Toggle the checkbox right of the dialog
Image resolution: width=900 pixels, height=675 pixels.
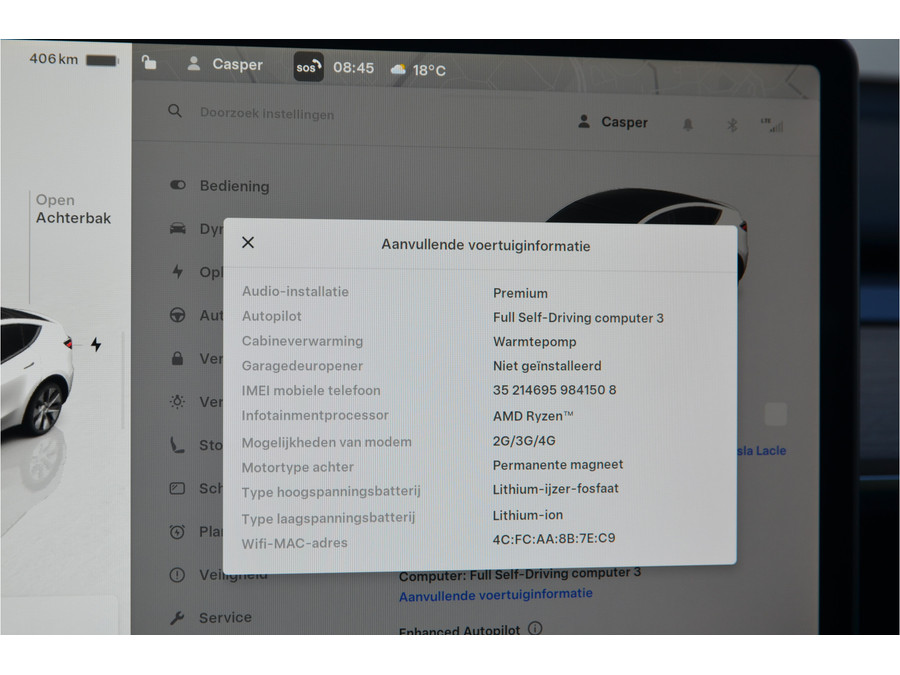[776, 414]
